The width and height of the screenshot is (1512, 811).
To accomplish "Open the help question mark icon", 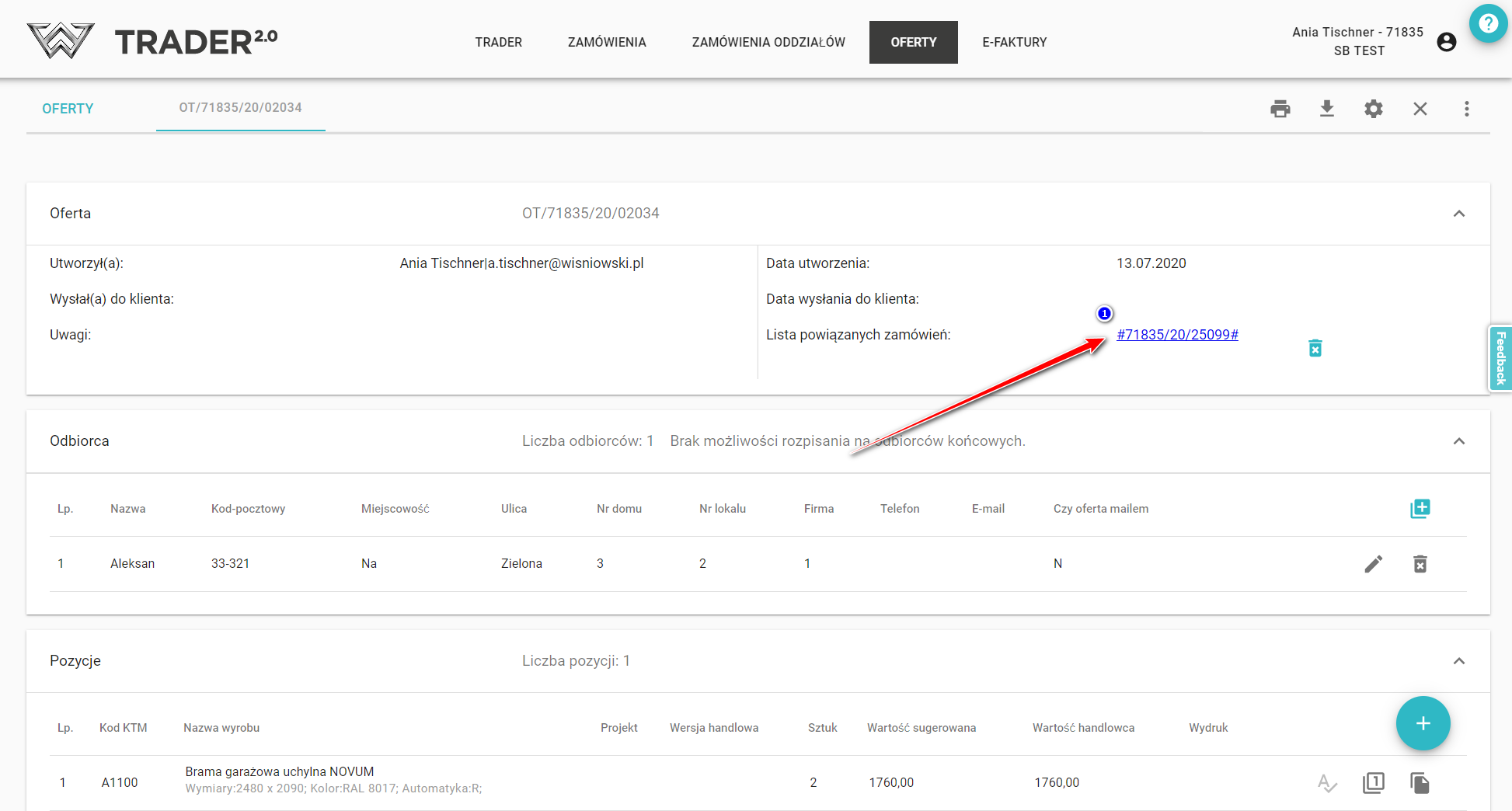I will [1488, 24].
